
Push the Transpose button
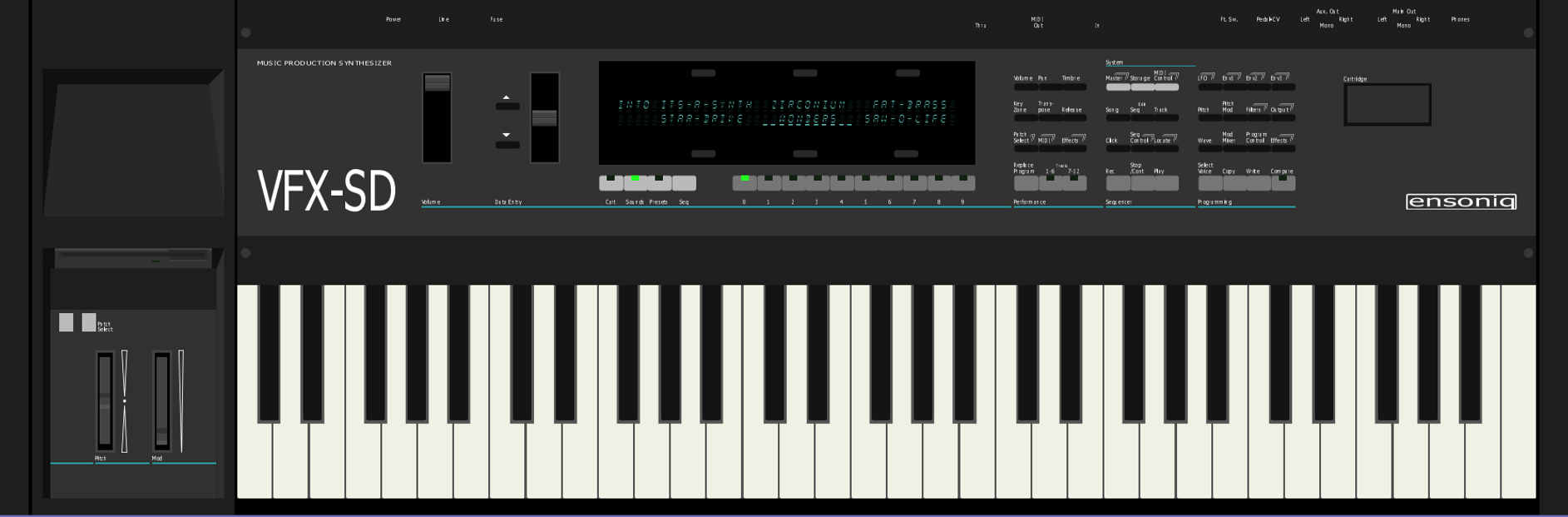[x=1051, y=118]
